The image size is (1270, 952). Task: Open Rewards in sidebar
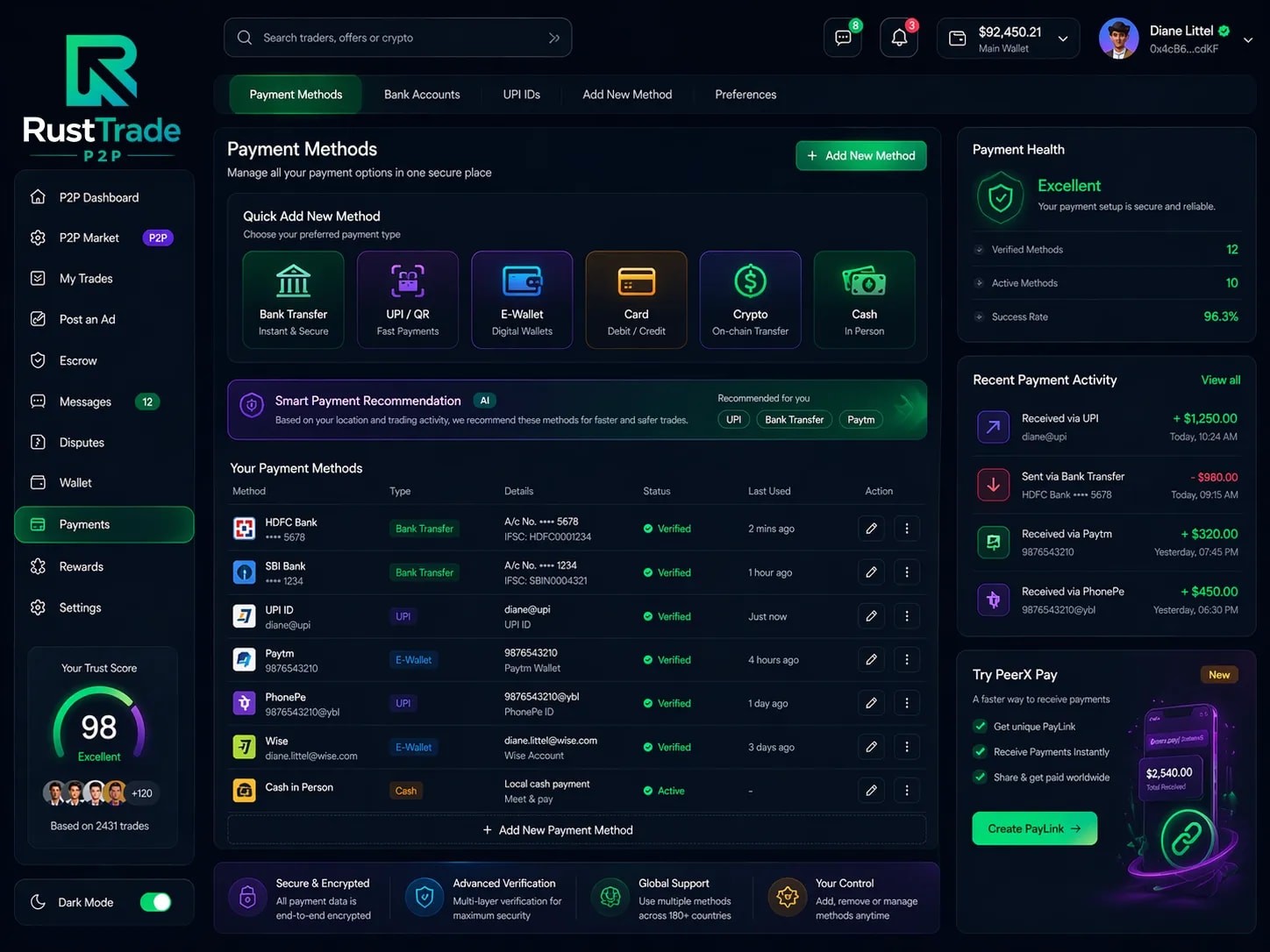(103, 566)
